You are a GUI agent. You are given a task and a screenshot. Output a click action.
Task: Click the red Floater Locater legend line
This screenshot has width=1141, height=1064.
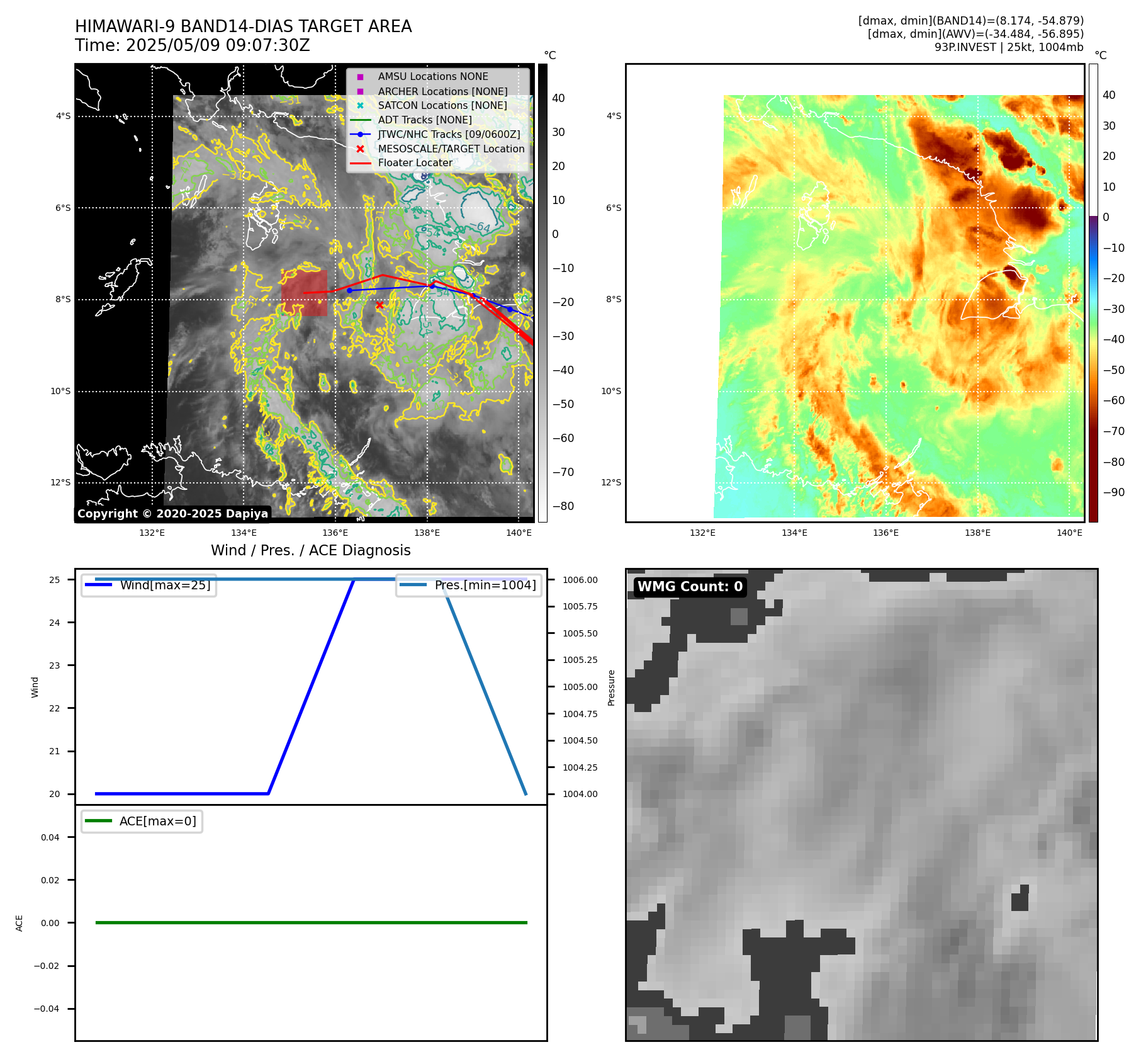coord(360,163)
